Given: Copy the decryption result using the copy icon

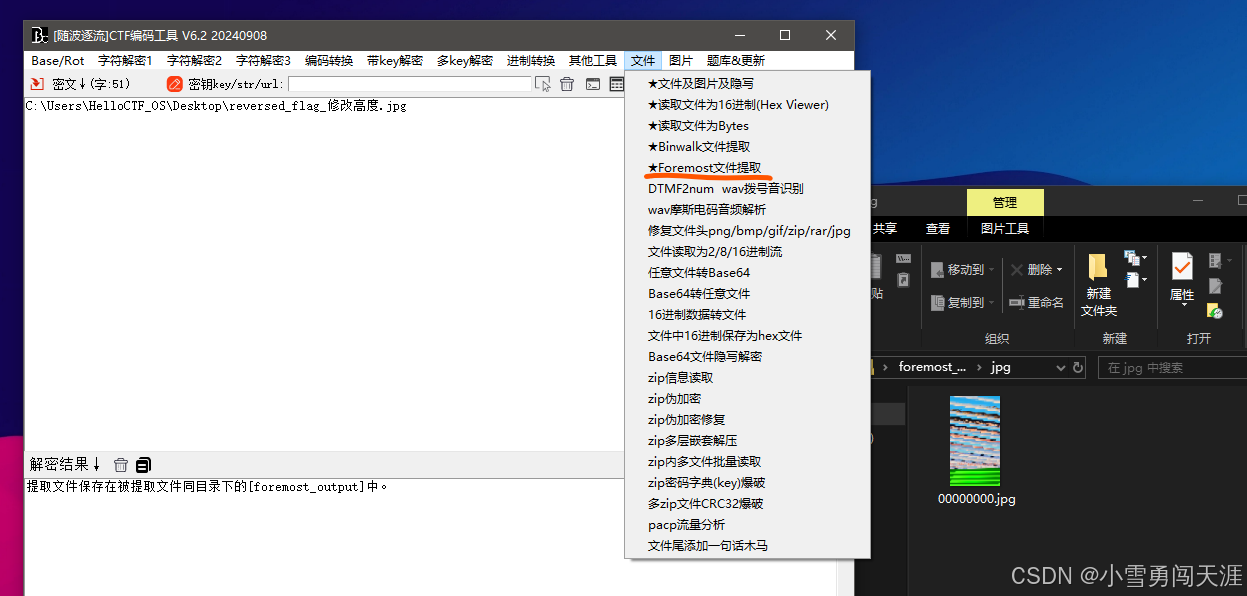Looking at the screenshot, I should pos(143,464).
